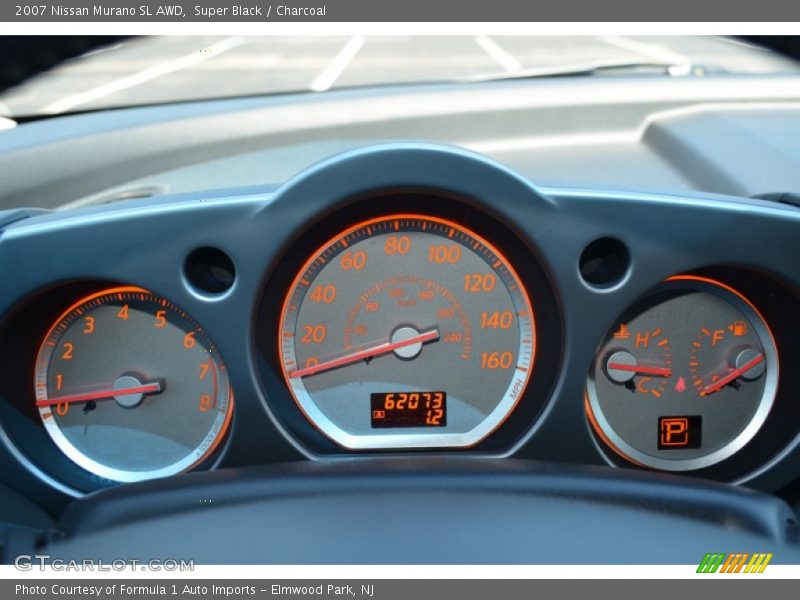
Task: Click the 3 mark on the tachometer
Action: pos(89,325)
